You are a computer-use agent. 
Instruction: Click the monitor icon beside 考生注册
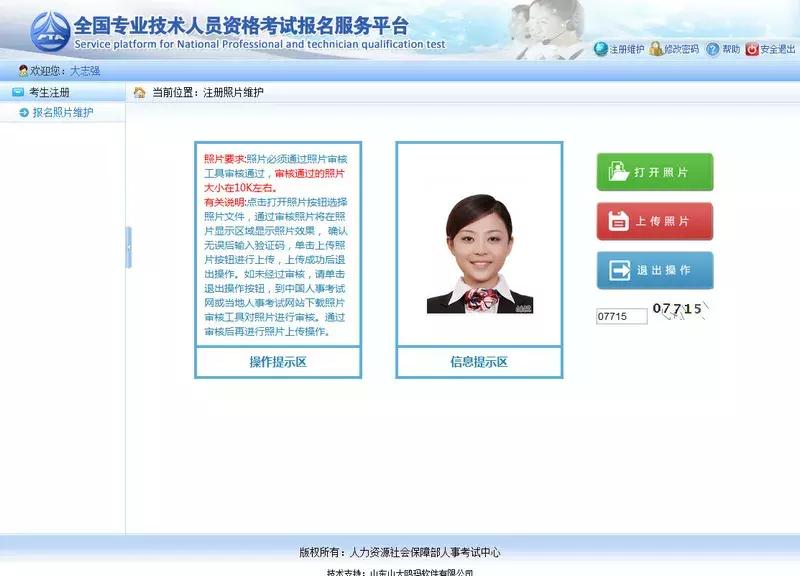tap(18, 91)
